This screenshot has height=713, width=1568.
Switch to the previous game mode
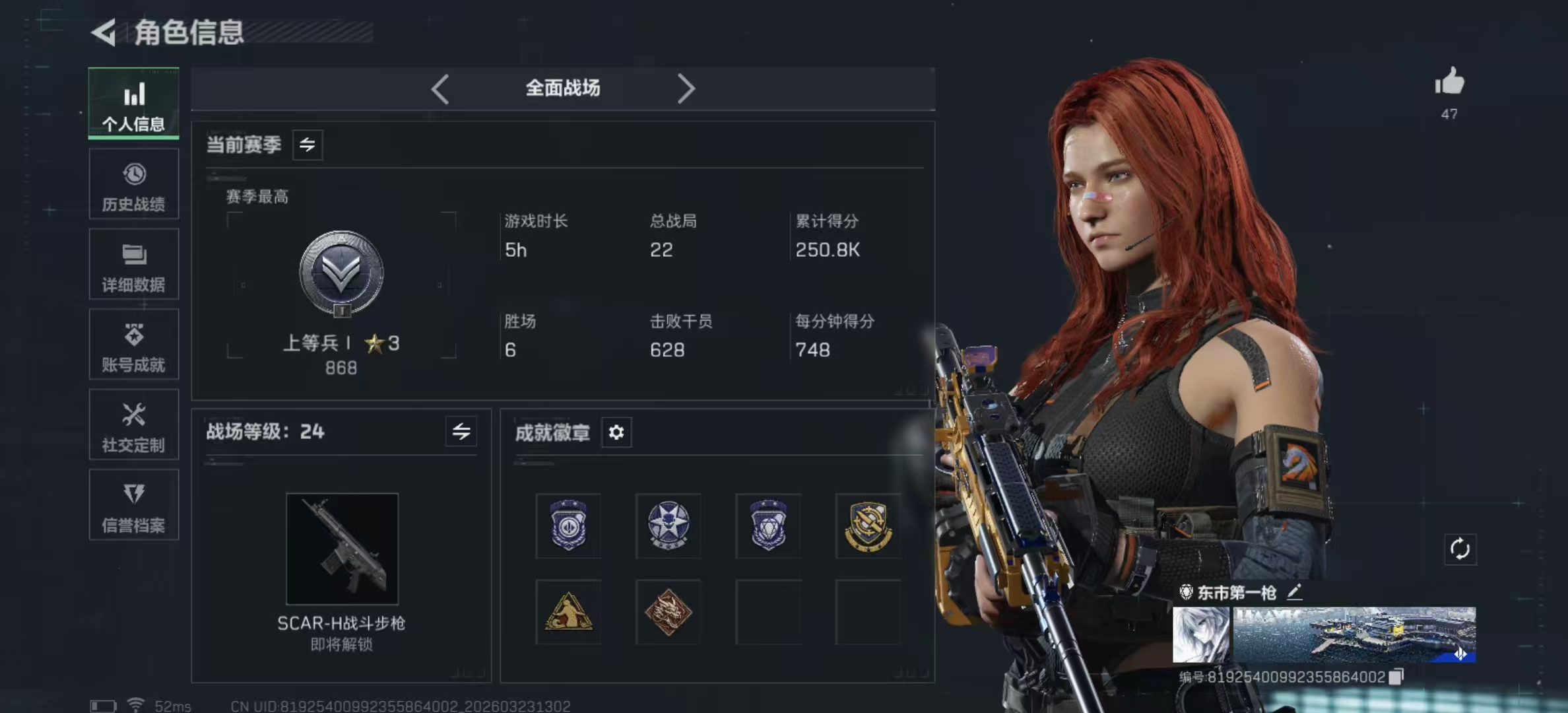tap(440, 88)
